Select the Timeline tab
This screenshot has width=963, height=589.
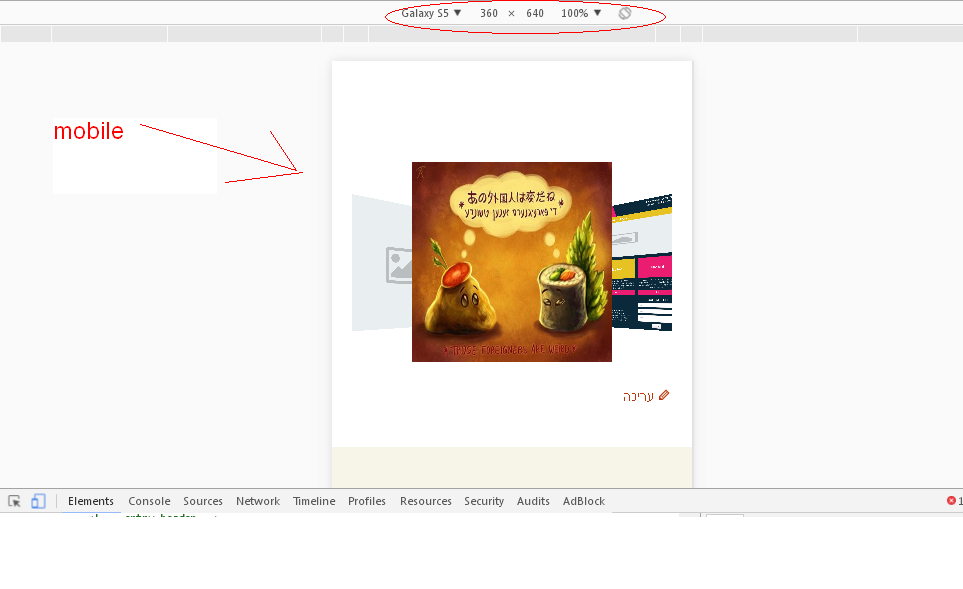pyautogui.click(x=314, y=501)
